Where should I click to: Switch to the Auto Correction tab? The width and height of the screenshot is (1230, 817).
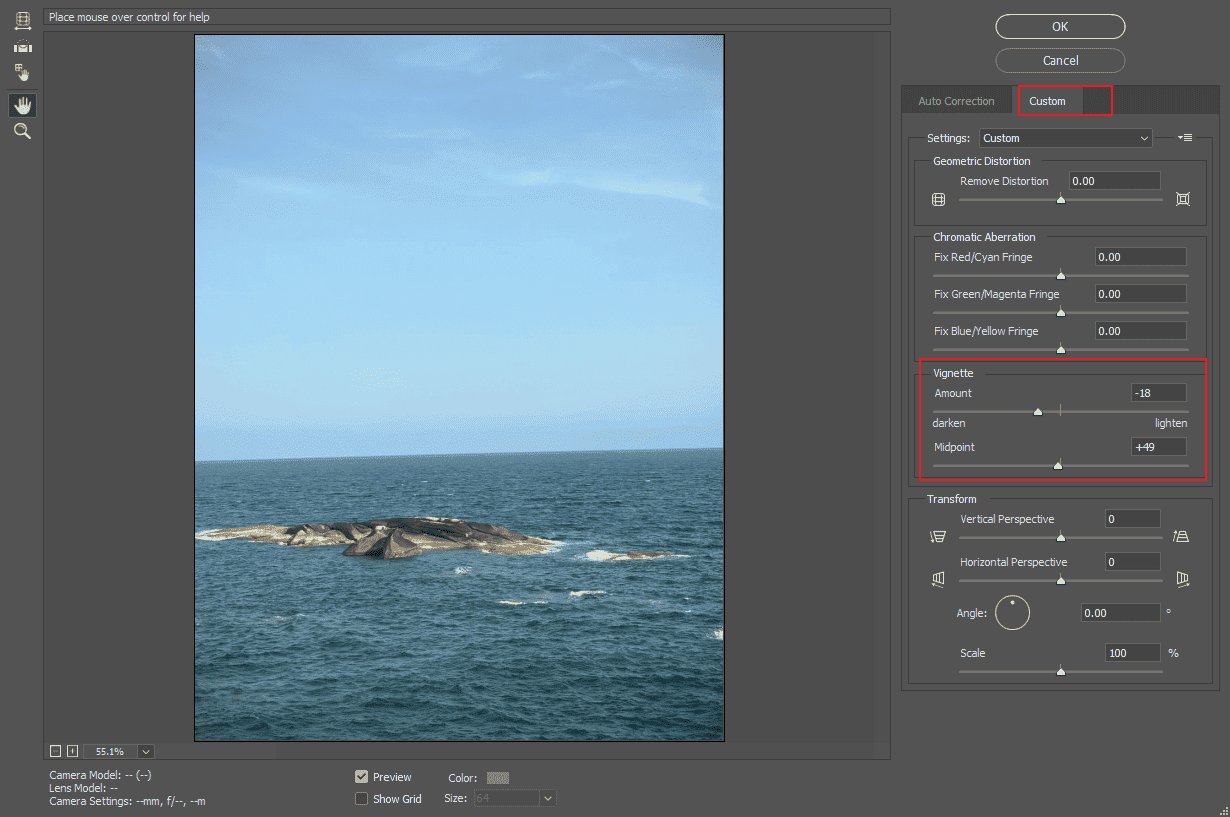coord(956,100)
